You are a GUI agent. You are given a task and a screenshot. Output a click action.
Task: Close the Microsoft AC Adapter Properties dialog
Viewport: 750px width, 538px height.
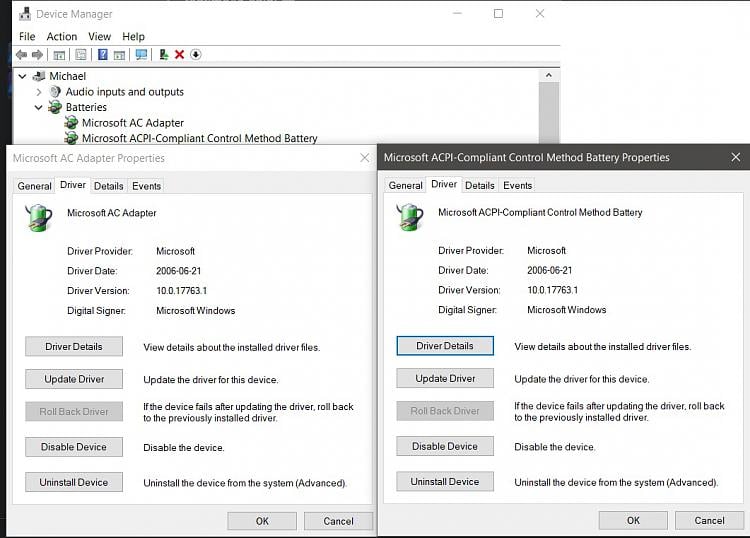point(364,158)
